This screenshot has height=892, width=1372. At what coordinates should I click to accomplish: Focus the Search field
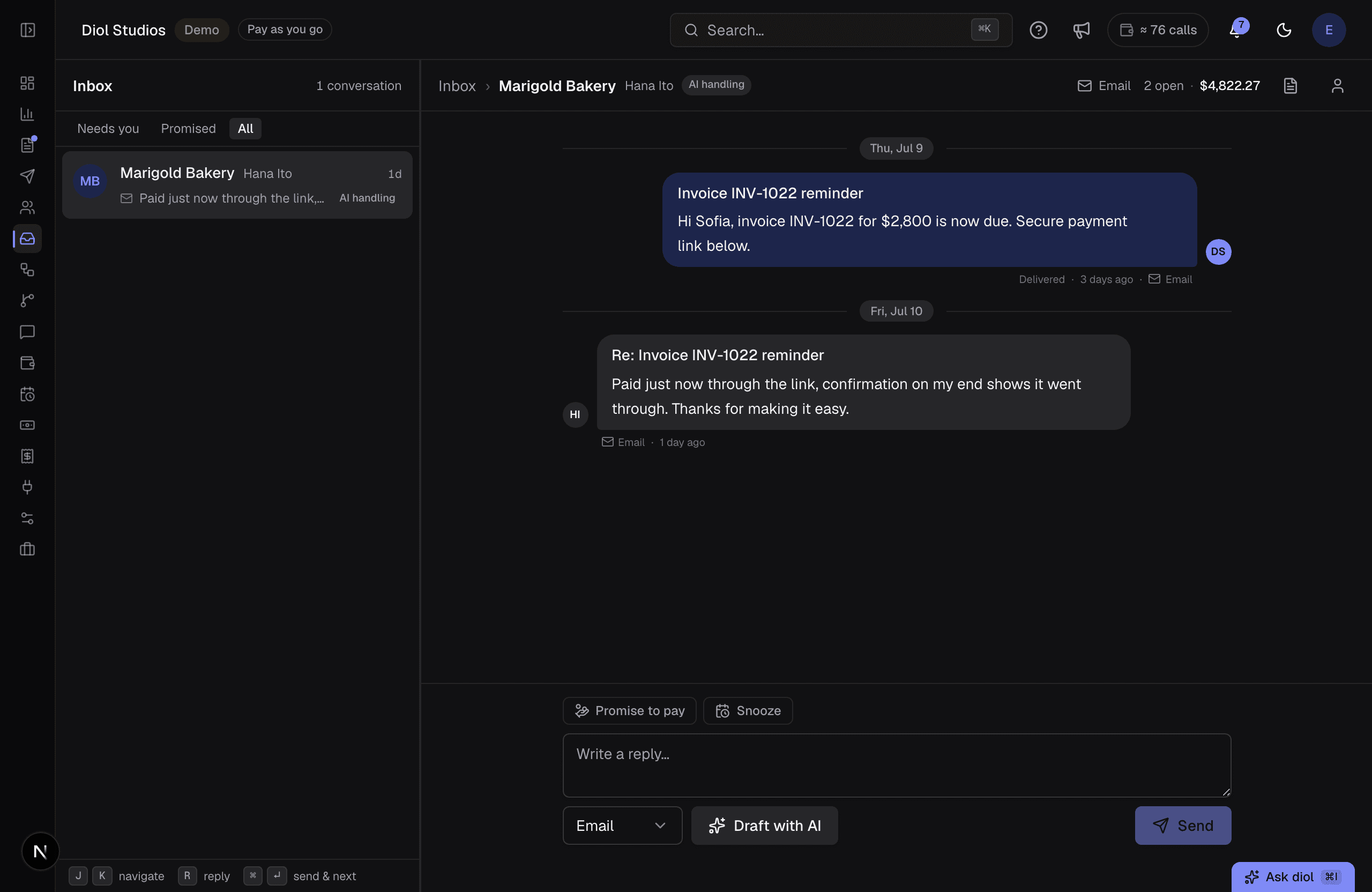pyautogui.click(x=841, y=30)
